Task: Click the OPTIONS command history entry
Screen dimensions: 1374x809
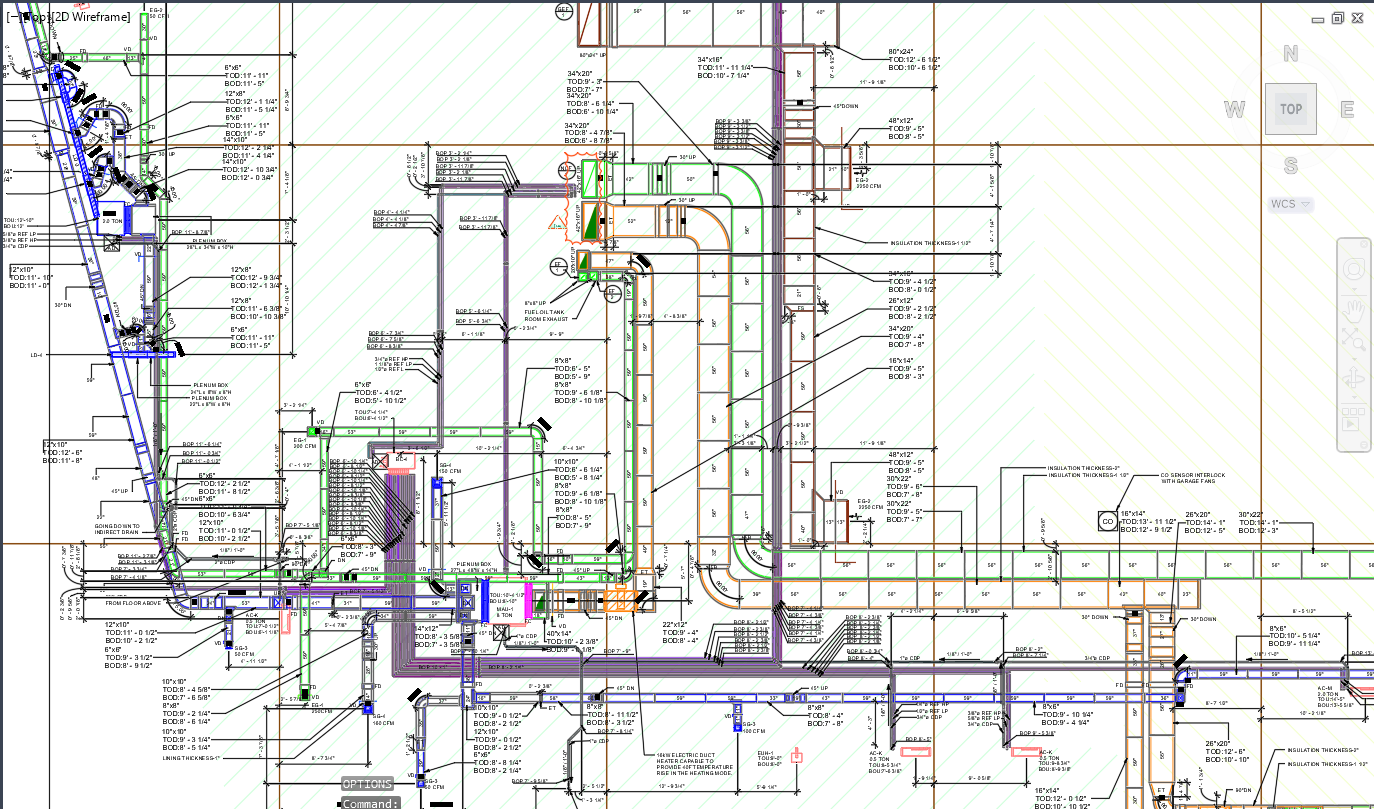Action: 367,784
